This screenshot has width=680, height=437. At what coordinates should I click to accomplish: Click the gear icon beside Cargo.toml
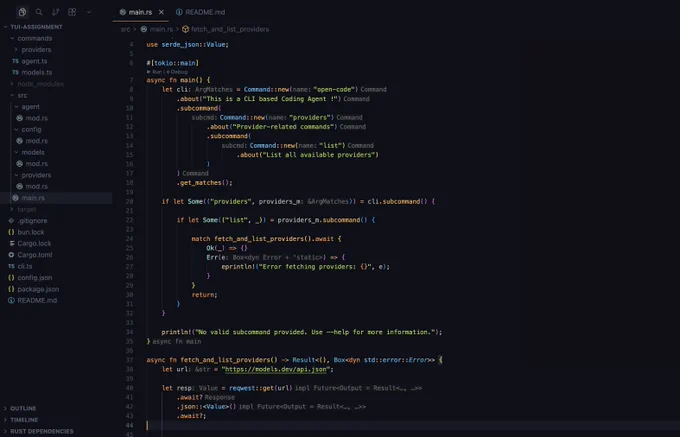11,255
